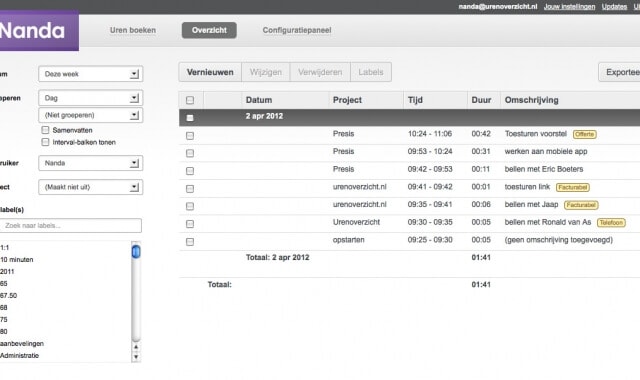640x380 pixels.
Task: Click the Verwijderen button
Action: (x=320, y=72)
